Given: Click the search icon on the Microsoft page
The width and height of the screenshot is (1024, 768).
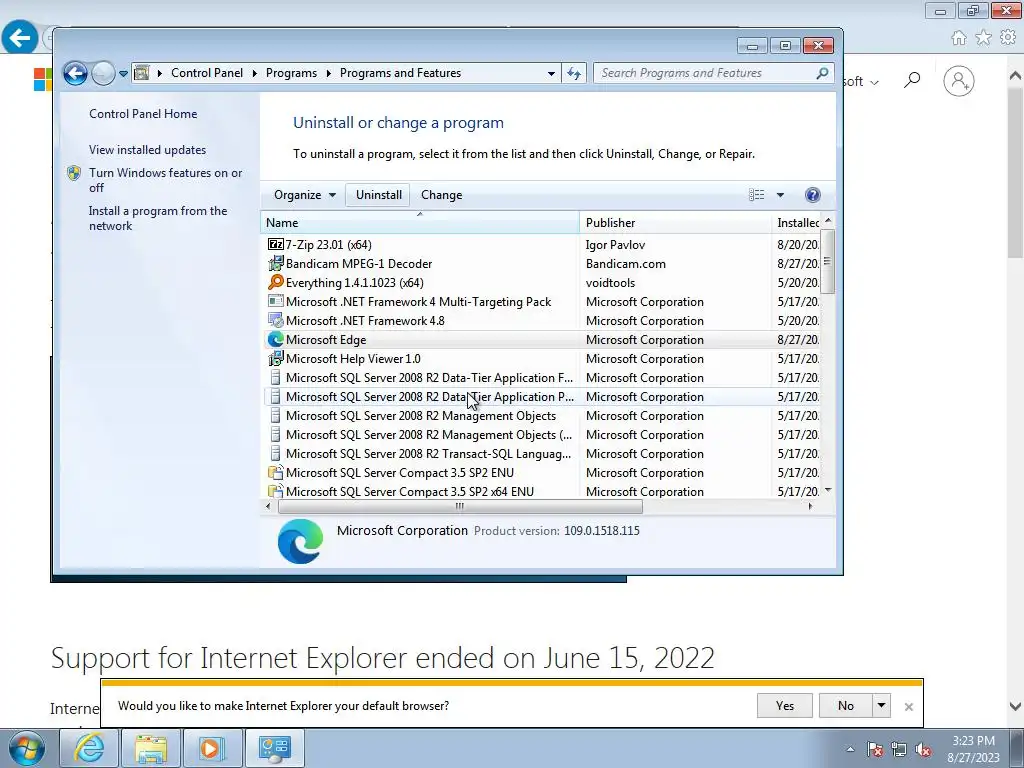Looking at the screenshot, I should (912, 81).
